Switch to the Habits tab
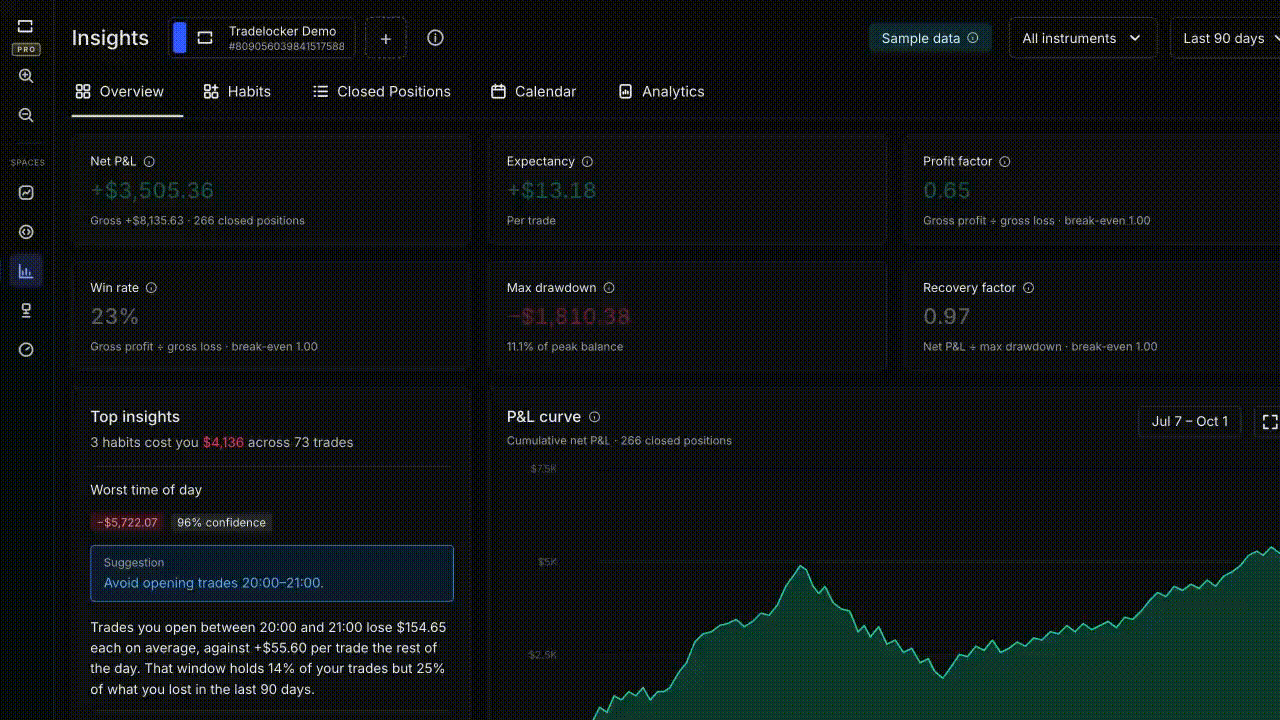 (237, 91)
